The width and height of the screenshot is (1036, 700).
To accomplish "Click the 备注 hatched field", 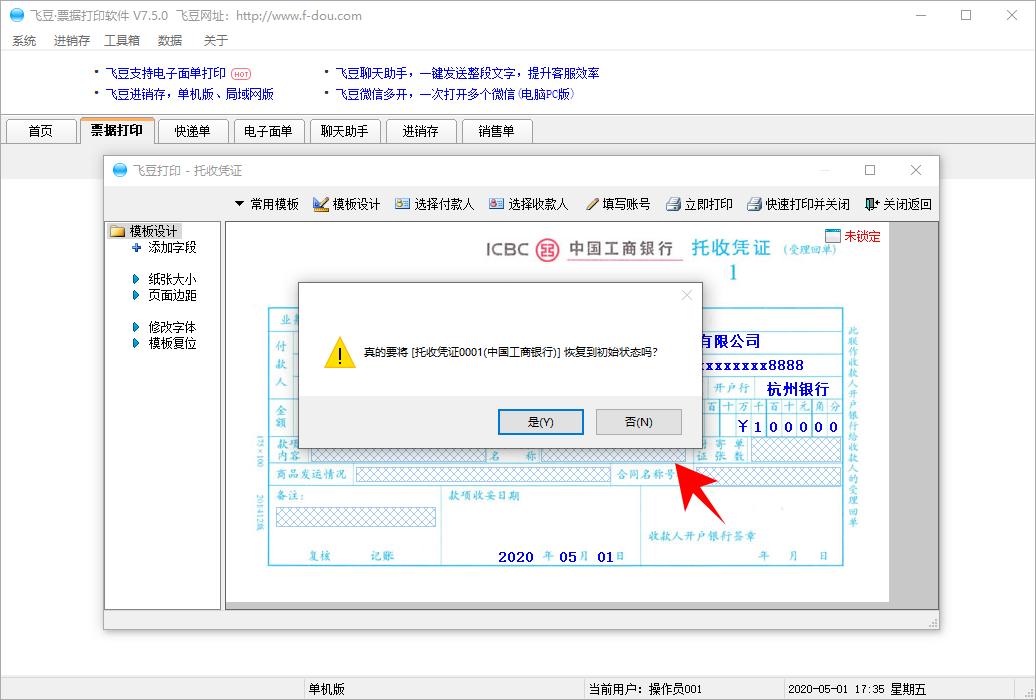I will pos(355,517).
